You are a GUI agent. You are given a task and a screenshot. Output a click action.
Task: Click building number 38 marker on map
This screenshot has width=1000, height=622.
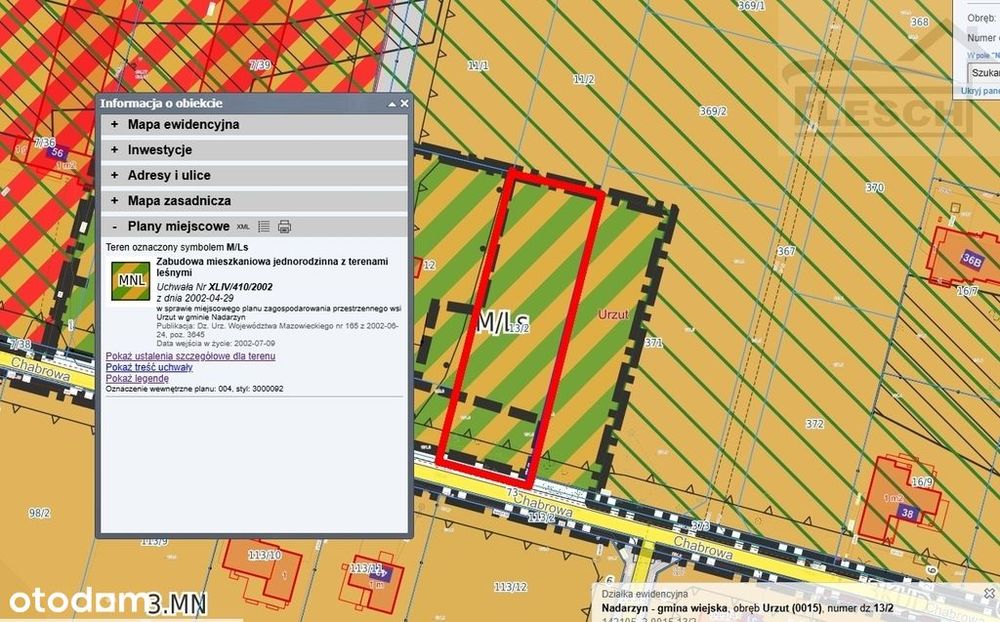[907, 513]
